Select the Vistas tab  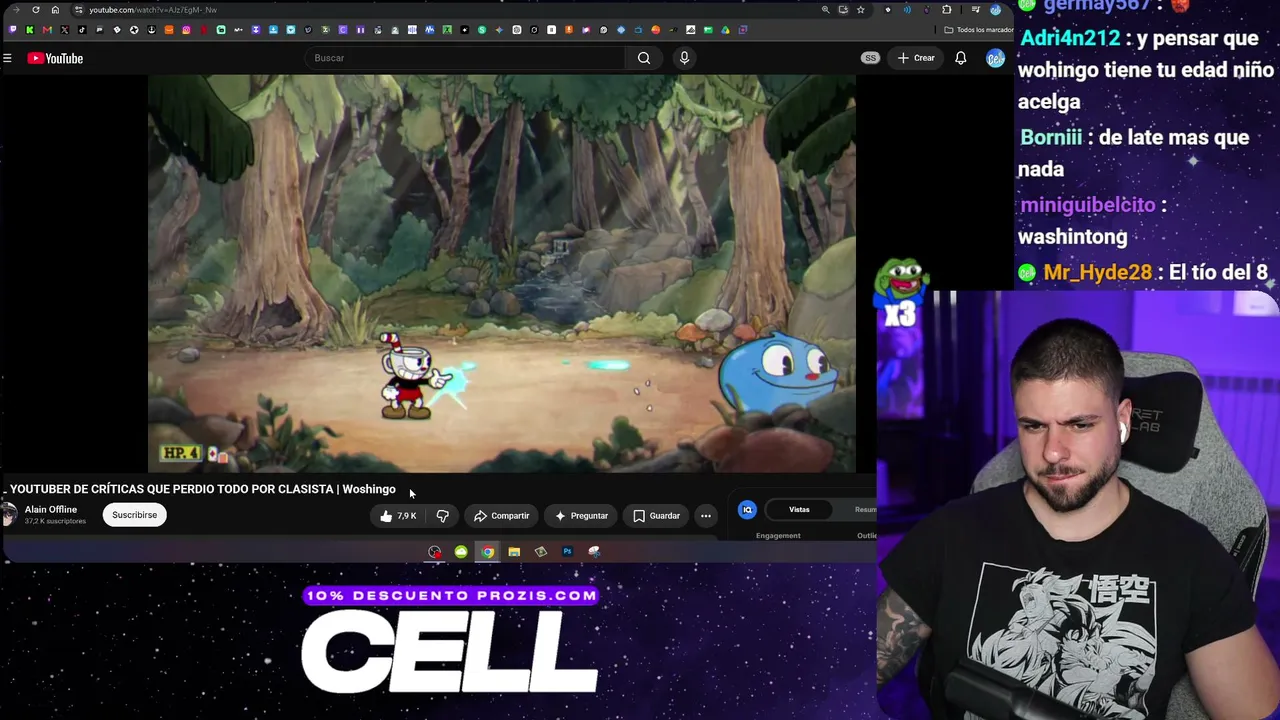pyautogui.click(x=799, y=510)
